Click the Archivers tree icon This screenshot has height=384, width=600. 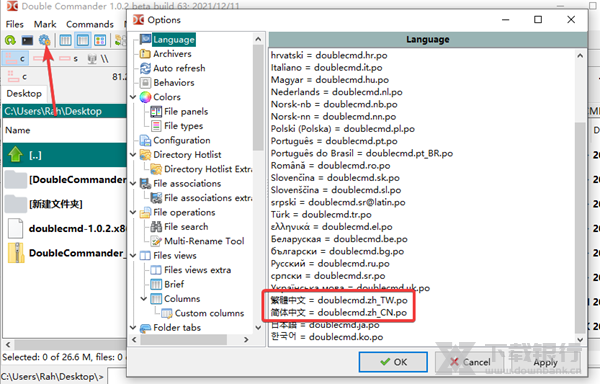point(145,54)
